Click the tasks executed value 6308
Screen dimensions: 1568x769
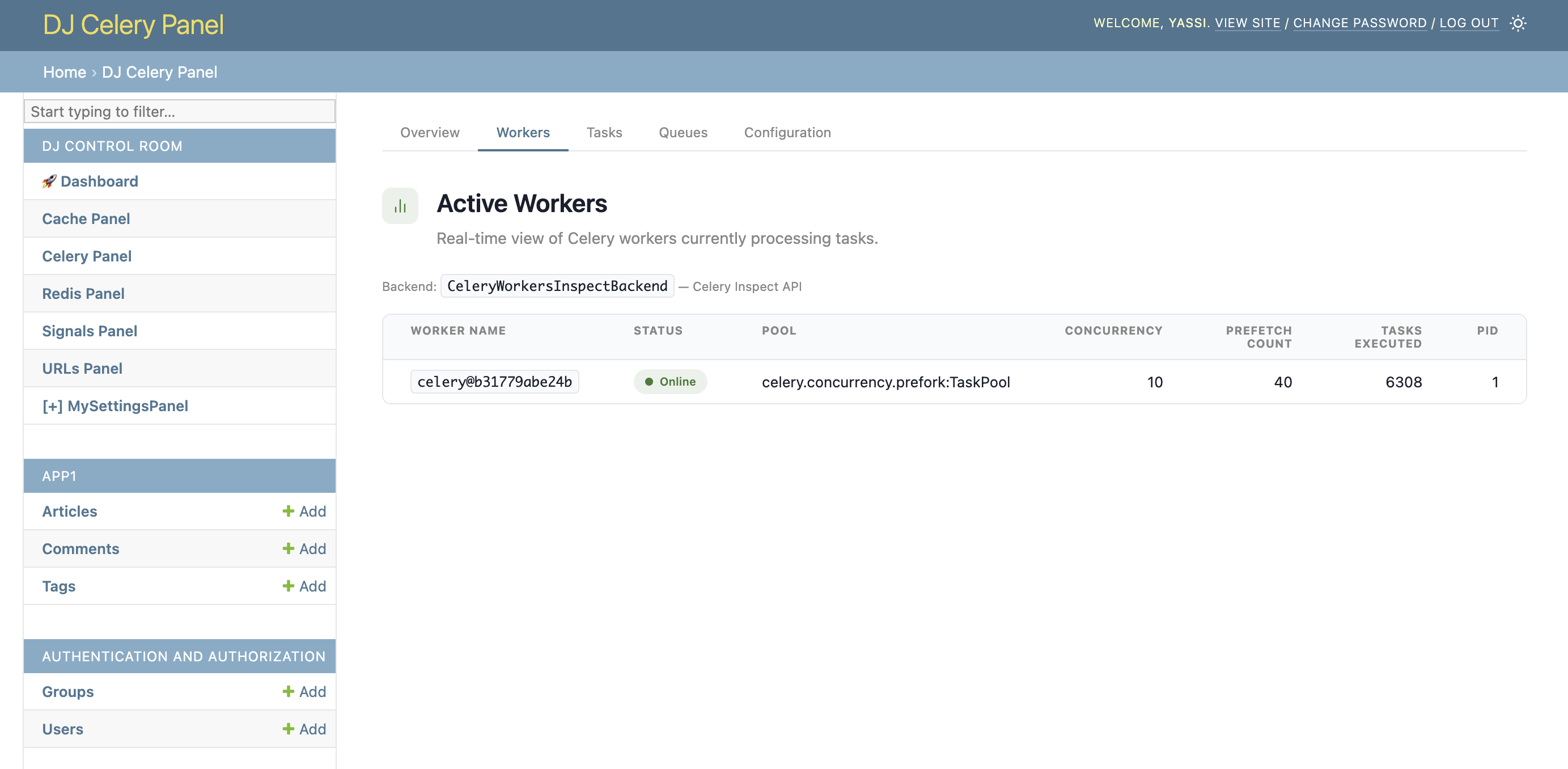point(1404,382)
